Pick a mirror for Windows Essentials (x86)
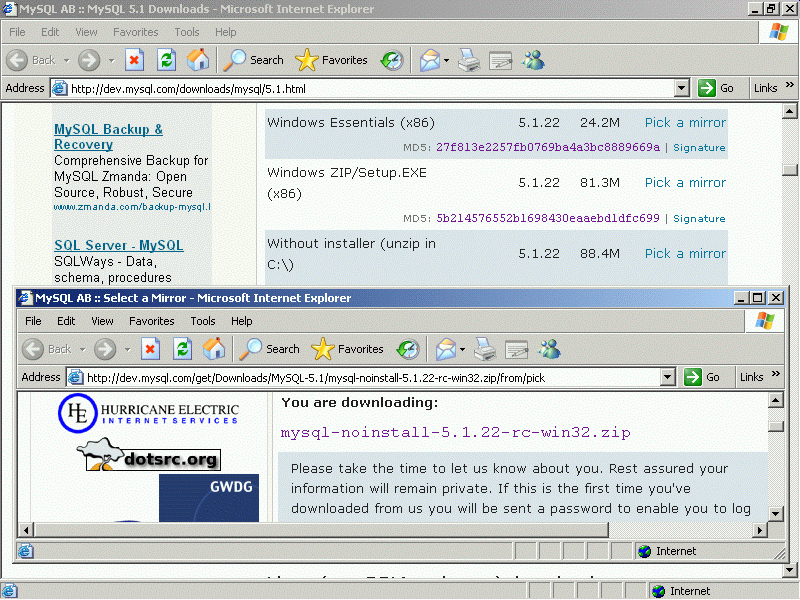 tap(685, 122)
